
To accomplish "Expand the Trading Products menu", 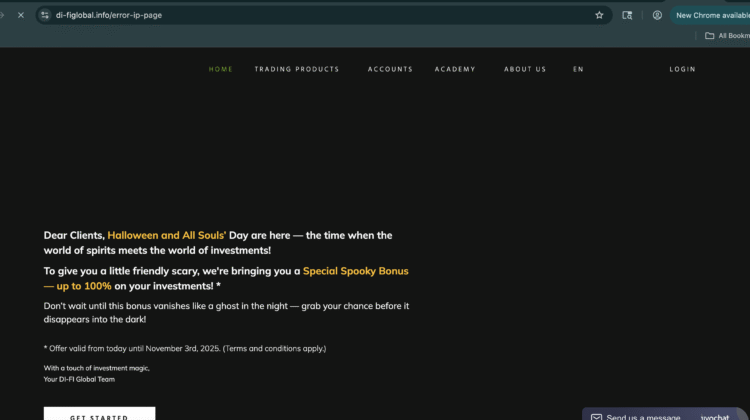I will 296,69.
